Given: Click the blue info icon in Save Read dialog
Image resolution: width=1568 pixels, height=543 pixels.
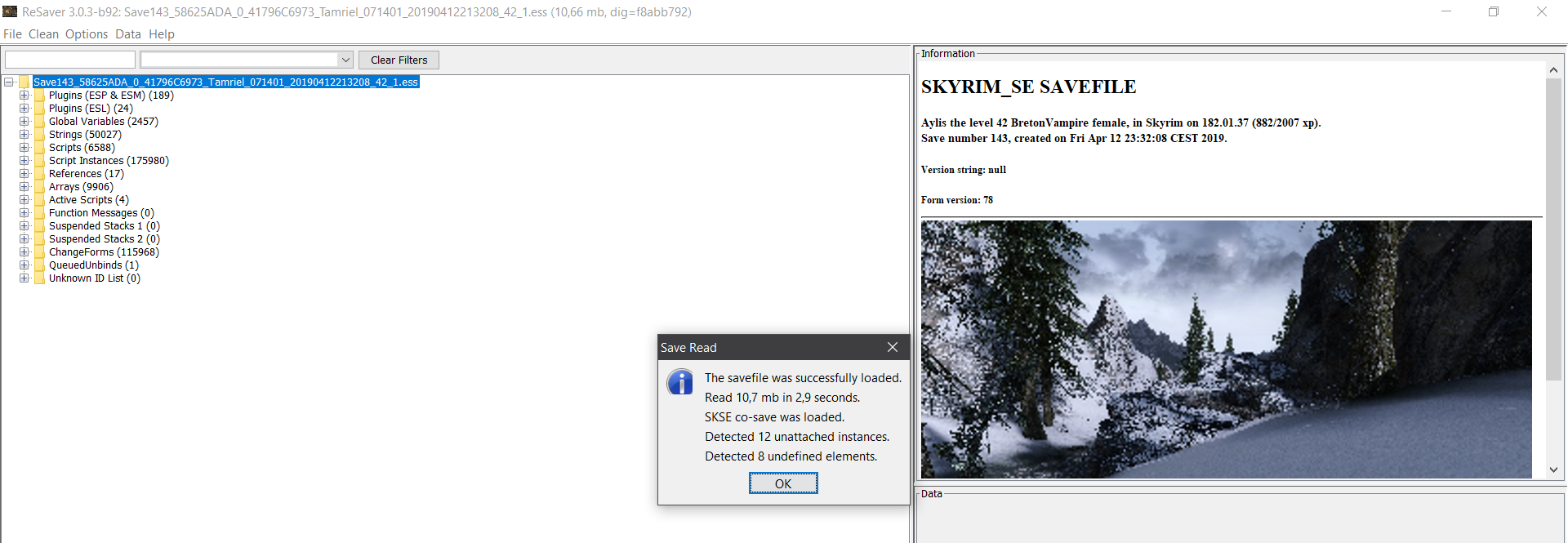Looking at the screenshot, I should coord(679,382).
